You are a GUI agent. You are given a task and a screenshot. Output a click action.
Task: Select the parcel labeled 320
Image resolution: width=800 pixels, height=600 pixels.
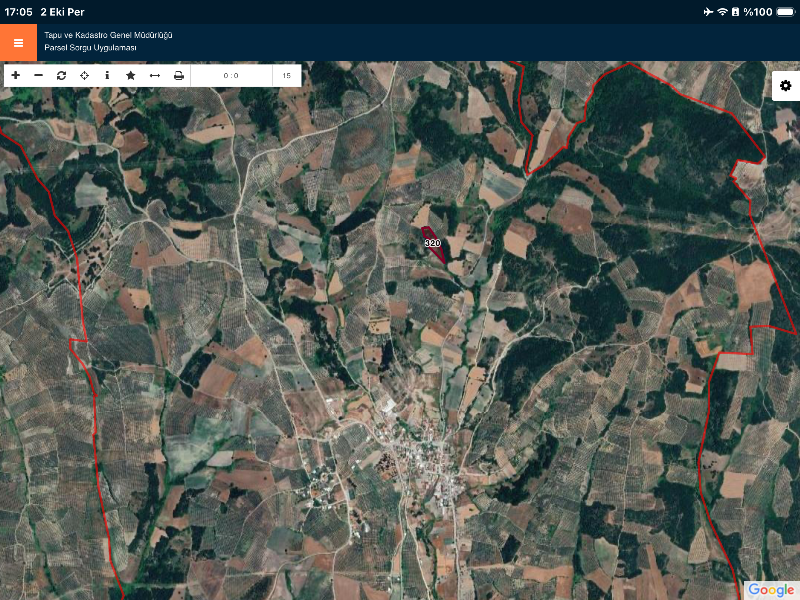433,244
